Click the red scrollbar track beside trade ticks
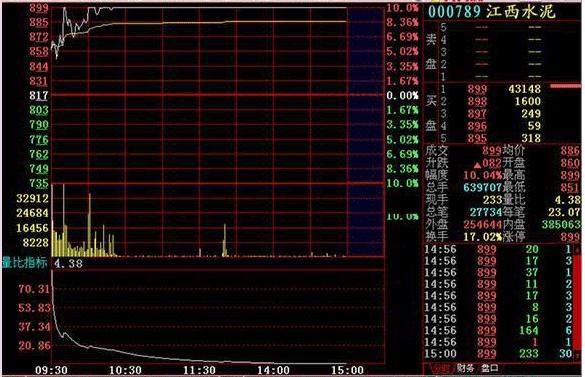This screenshot has height=377, width=585. pos(578,302)
